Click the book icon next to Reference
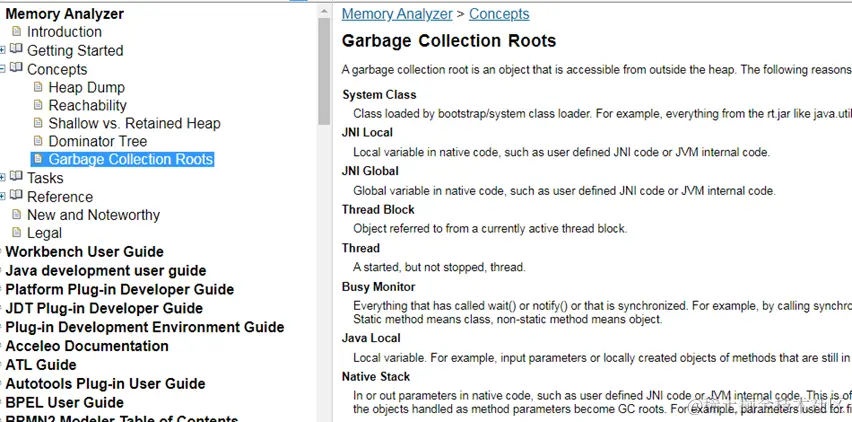852x422 pixels. (x=16, y=196)
